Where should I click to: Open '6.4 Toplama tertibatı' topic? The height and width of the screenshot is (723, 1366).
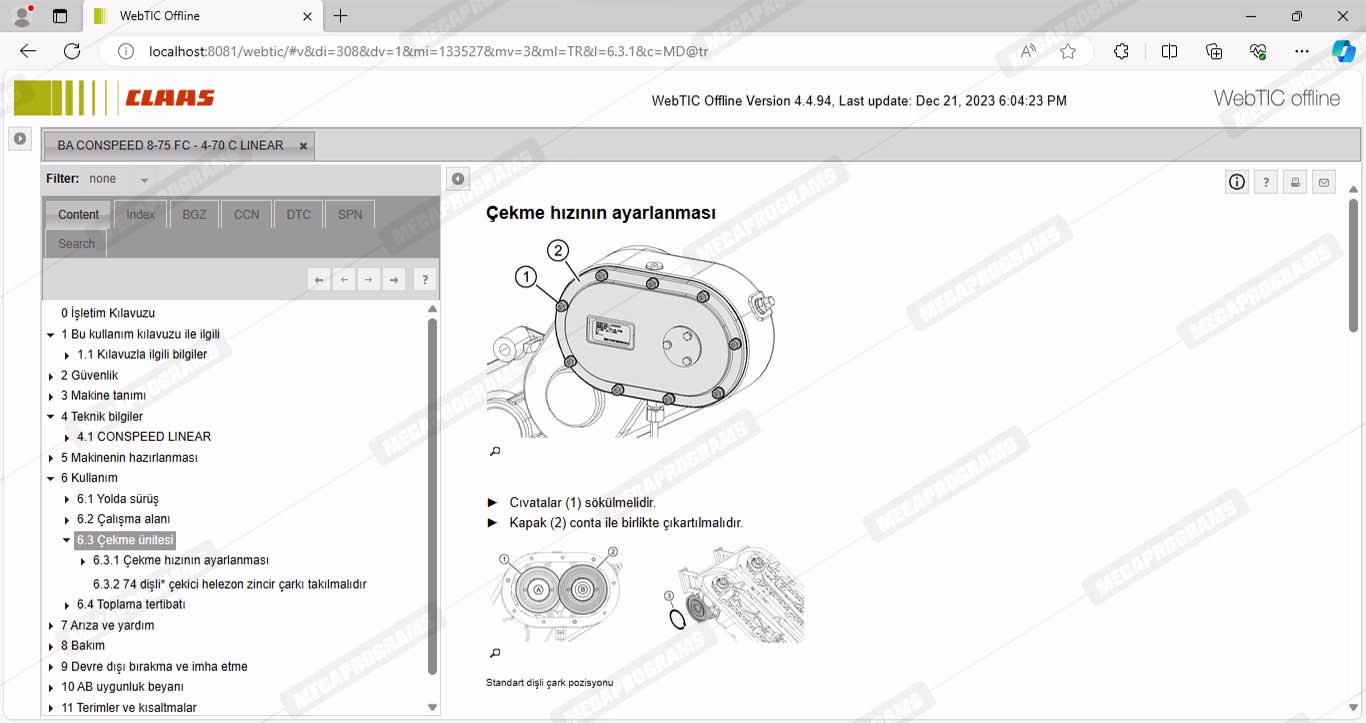pos(131,605)
